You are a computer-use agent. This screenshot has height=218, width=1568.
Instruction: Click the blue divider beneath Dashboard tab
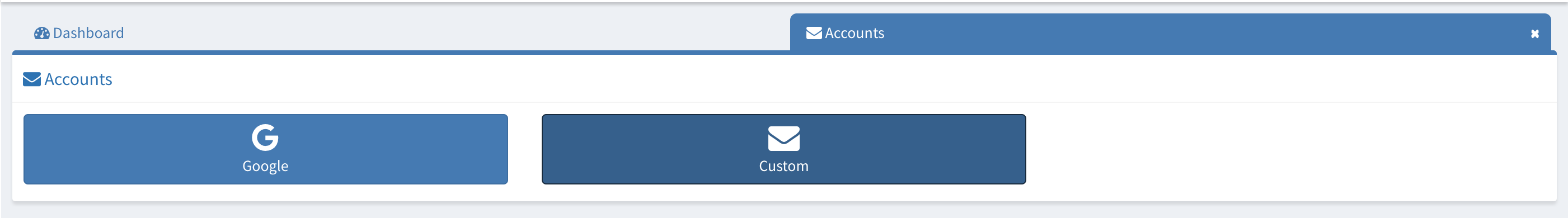[x=402, y=53]
